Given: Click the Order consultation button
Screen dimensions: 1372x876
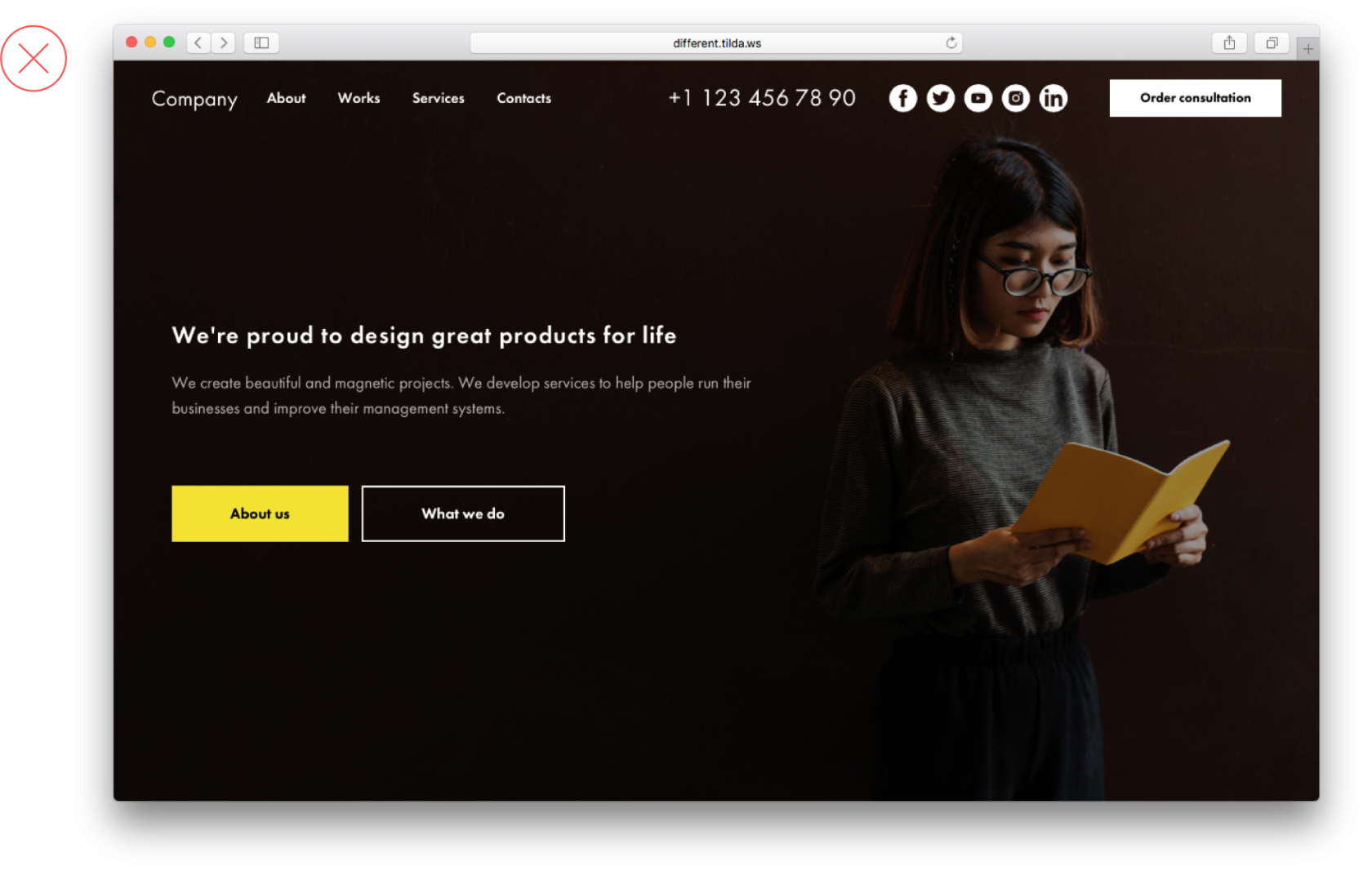Looking at the screenshot, I should pos(1195,98).
